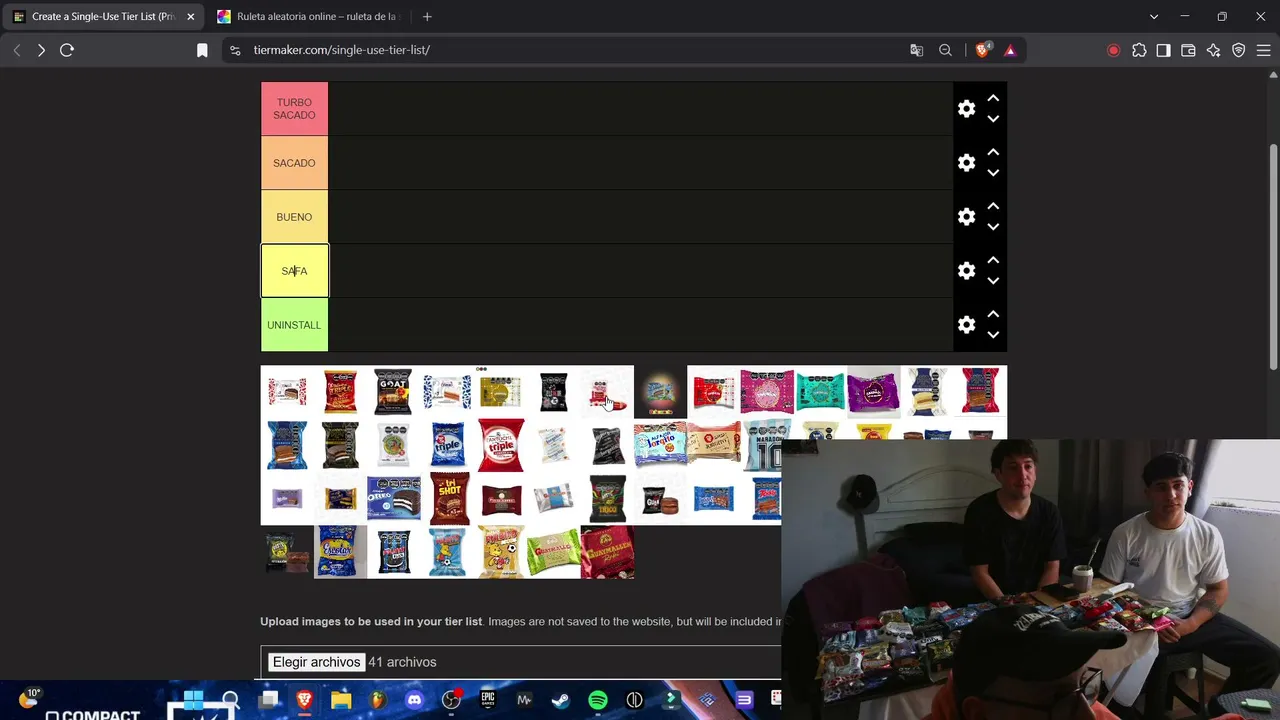Select the green Guaymallen thumbnail

(553, 552)
